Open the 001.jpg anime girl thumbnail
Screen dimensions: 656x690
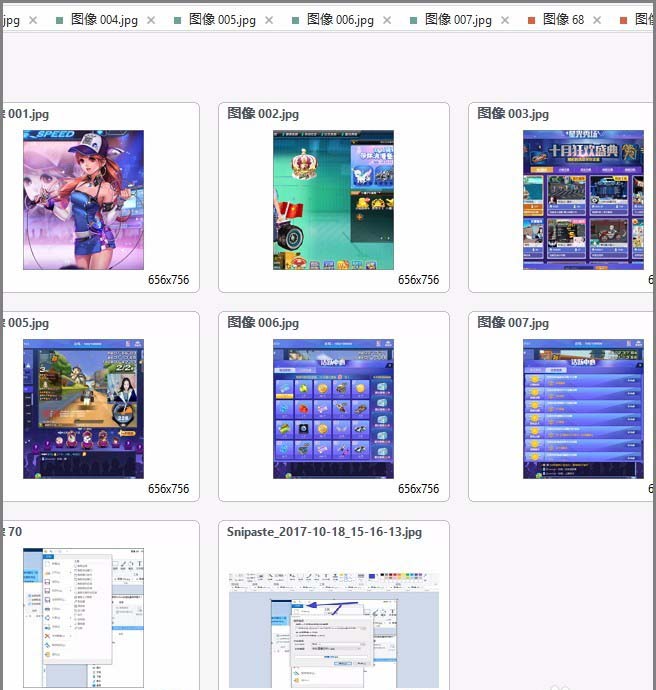pos(83,200)
